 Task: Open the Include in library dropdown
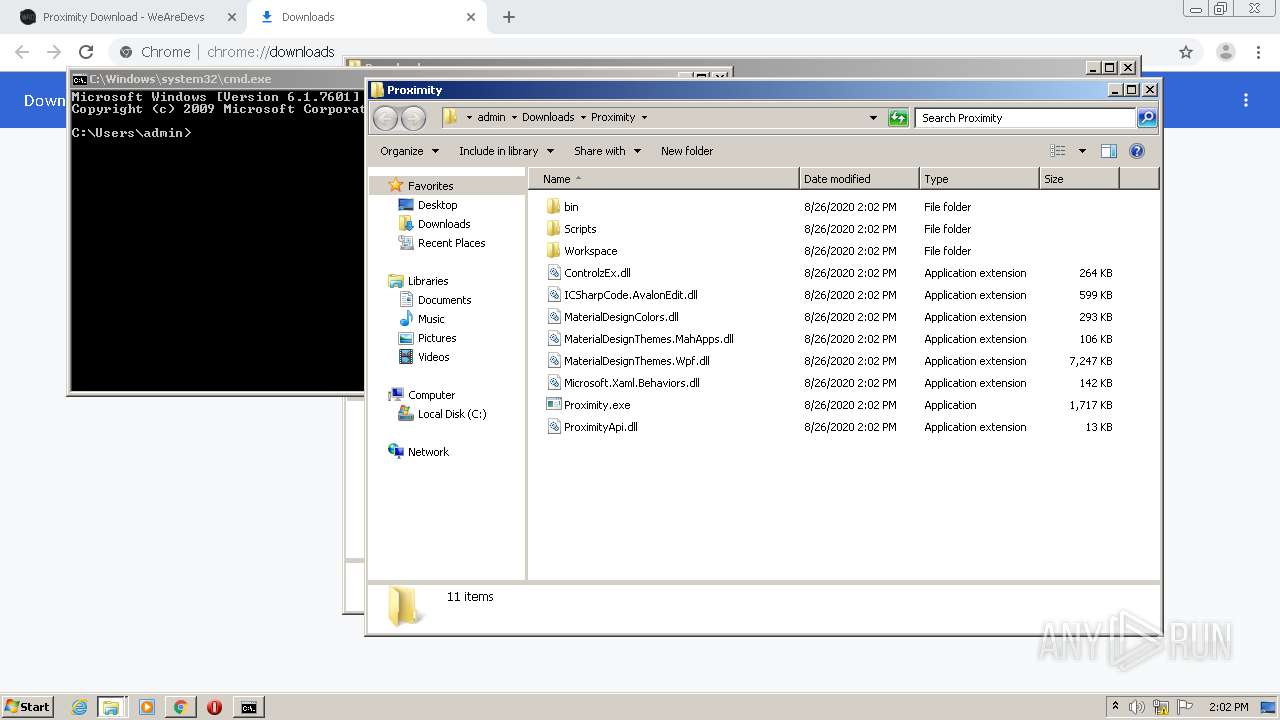click(x=506, y=151)
